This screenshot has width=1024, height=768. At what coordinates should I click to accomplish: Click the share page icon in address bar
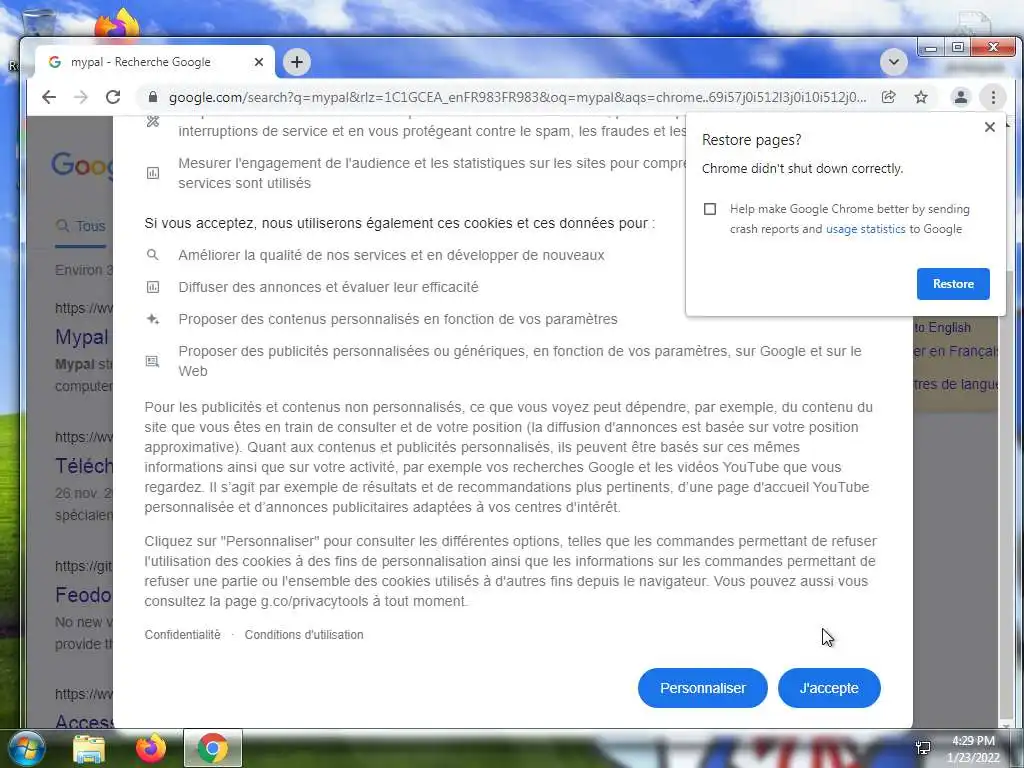click(x=888, y=97)
